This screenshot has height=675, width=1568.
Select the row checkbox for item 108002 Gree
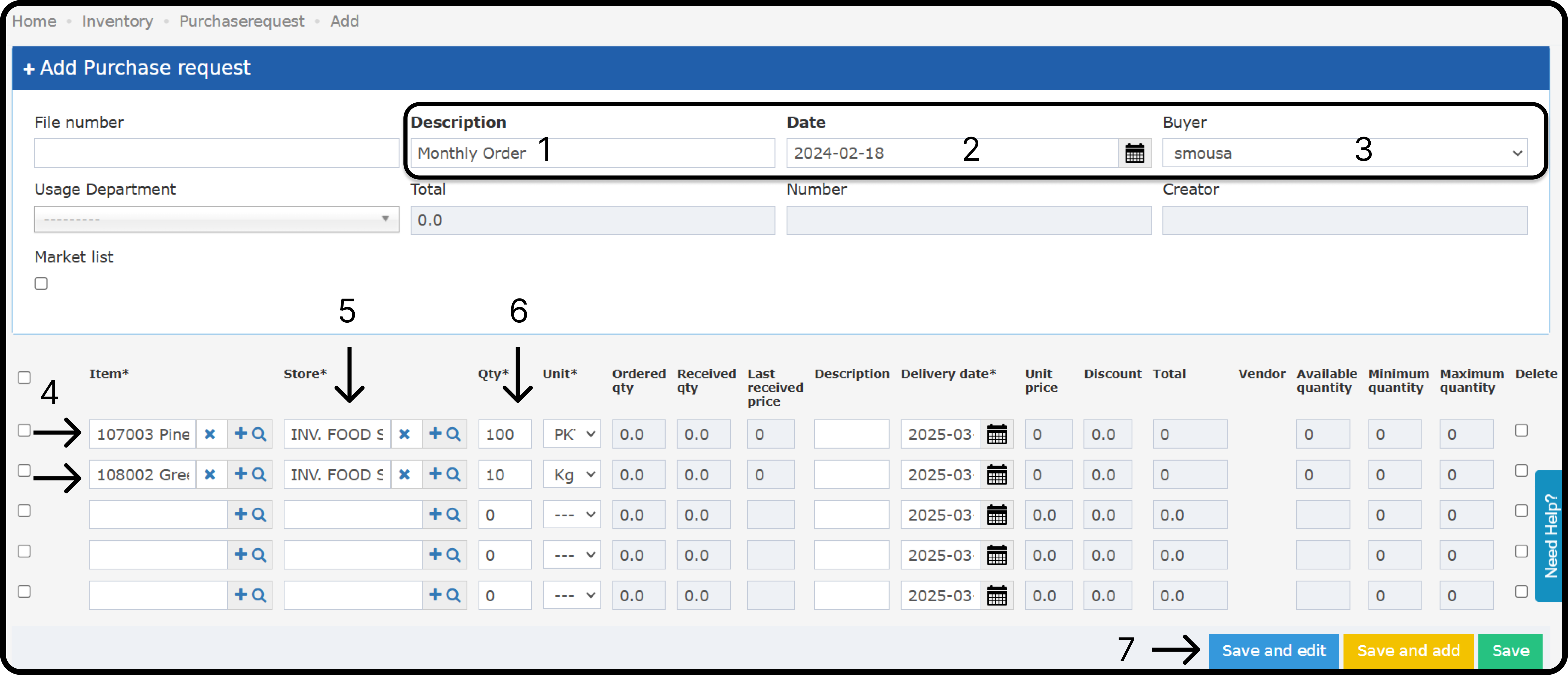[24, 470]
